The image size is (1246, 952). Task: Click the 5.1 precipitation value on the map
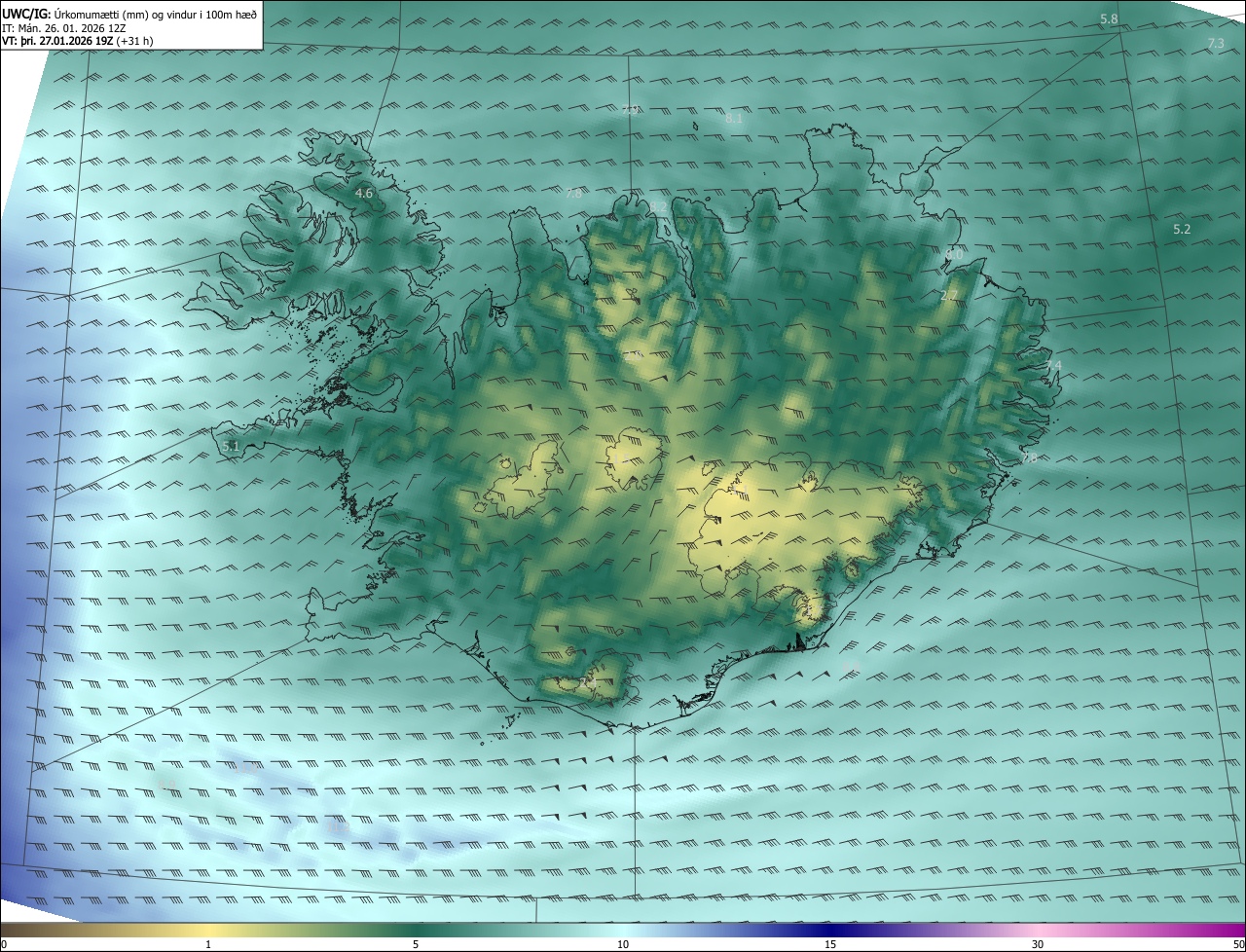(x=231, y=446)
